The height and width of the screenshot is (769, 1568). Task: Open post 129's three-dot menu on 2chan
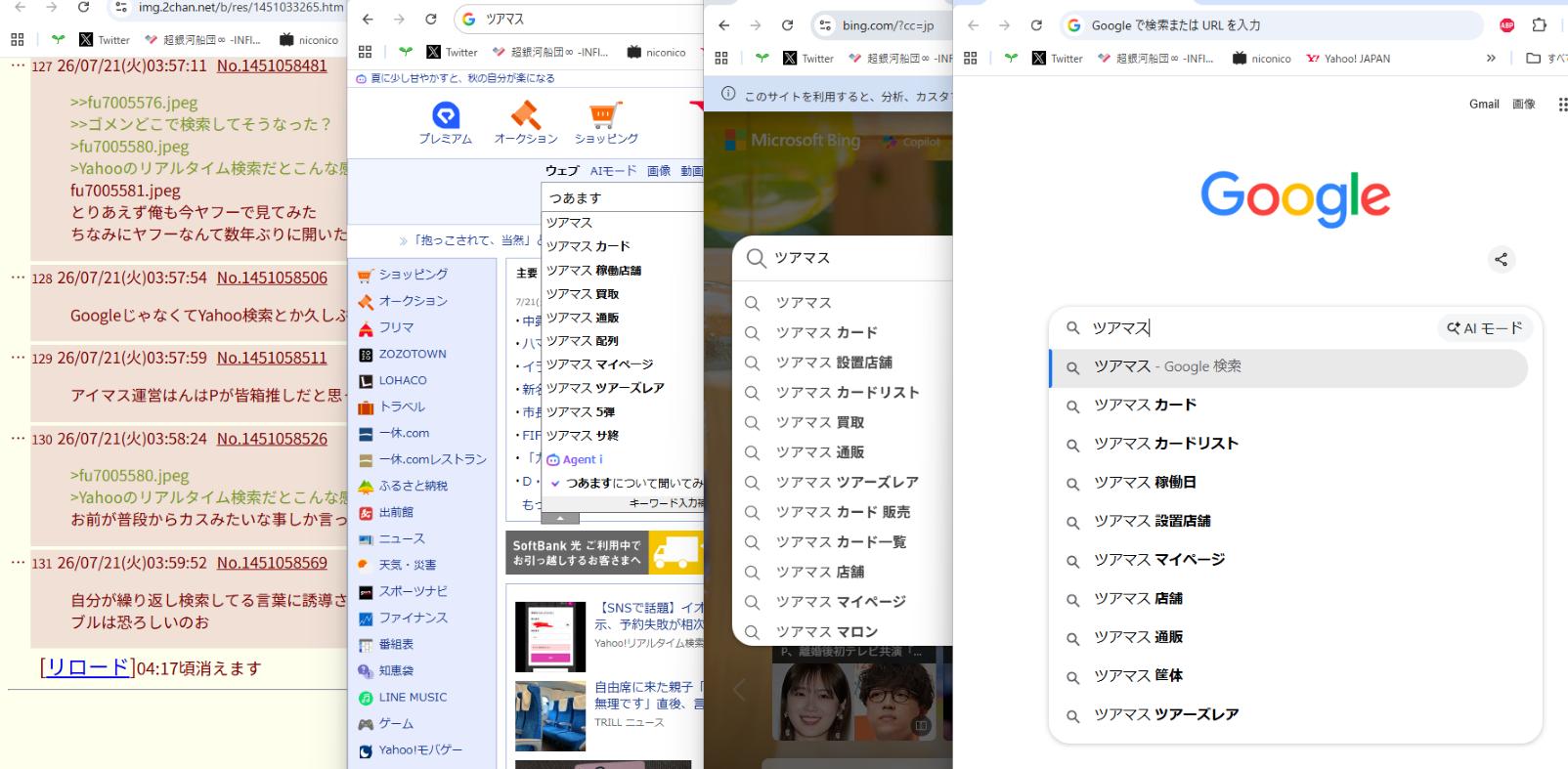click(18, 357)
